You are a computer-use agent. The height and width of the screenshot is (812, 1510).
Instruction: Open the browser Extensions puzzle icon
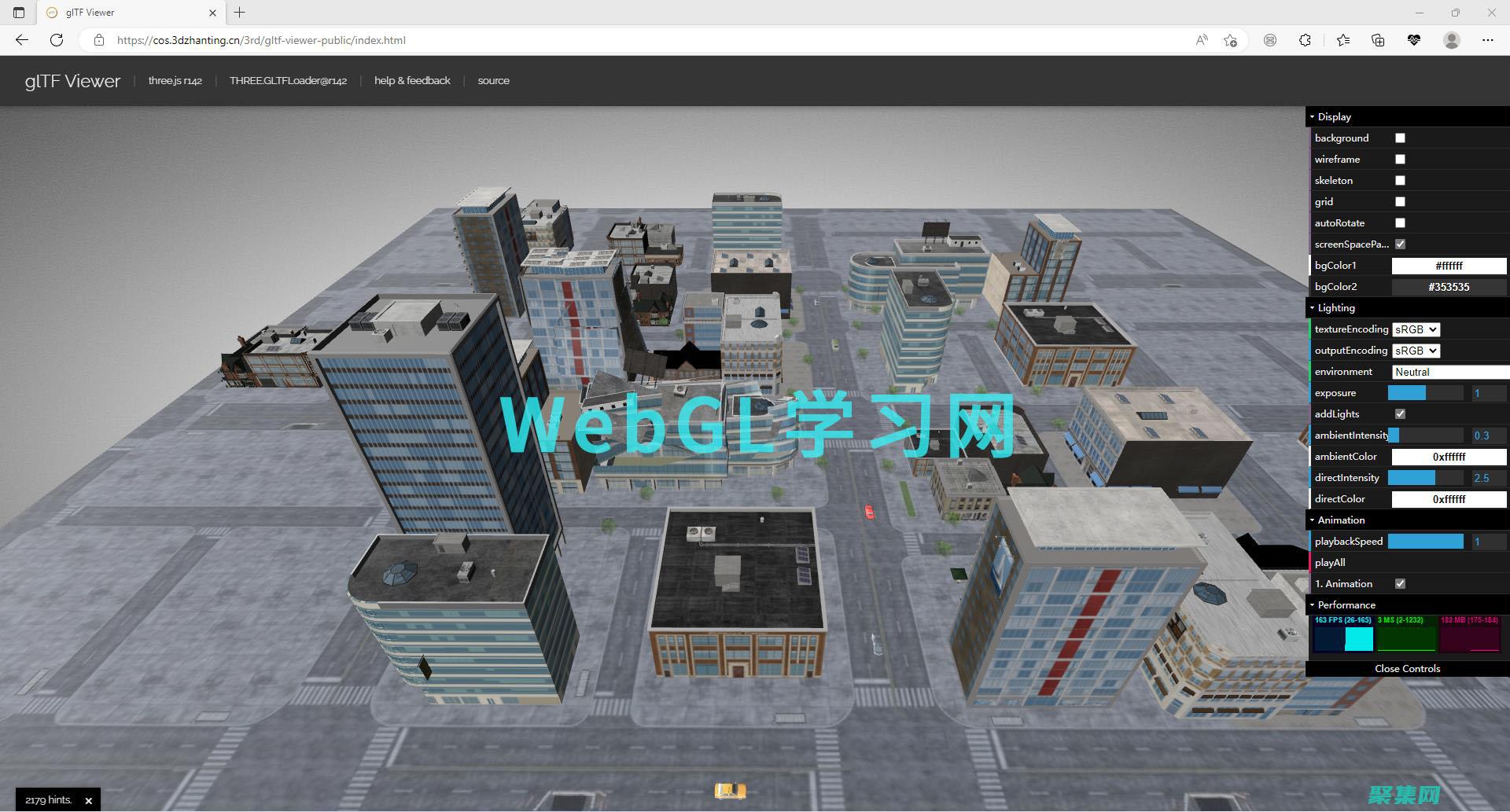click(x=1305, y=40)
